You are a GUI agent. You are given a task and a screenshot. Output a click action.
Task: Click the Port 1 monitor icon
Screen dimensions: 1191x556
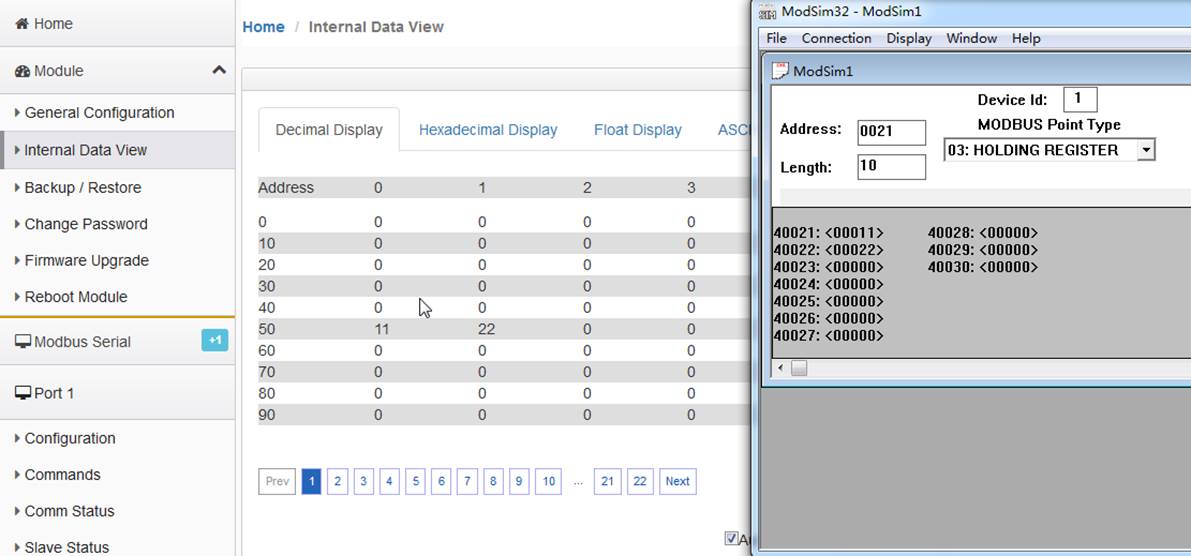coord(23,393)
